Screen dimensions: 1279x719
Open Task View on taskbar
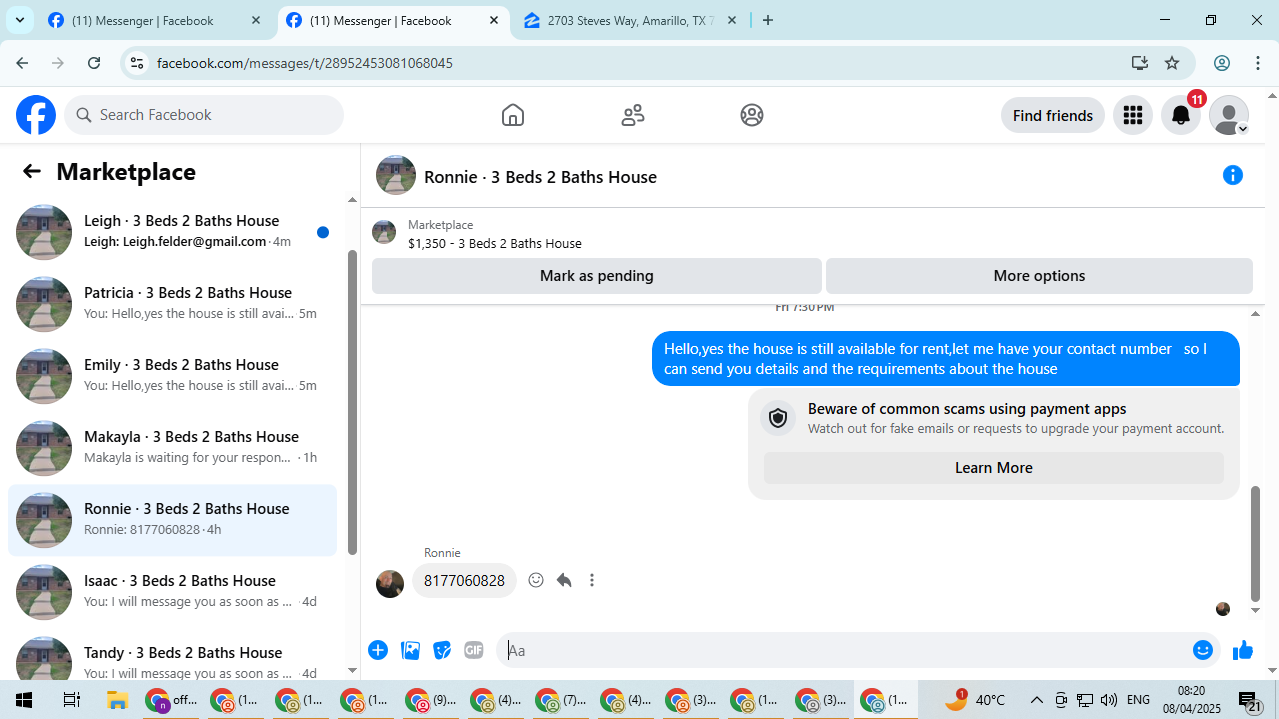click(x=71, y=700)
